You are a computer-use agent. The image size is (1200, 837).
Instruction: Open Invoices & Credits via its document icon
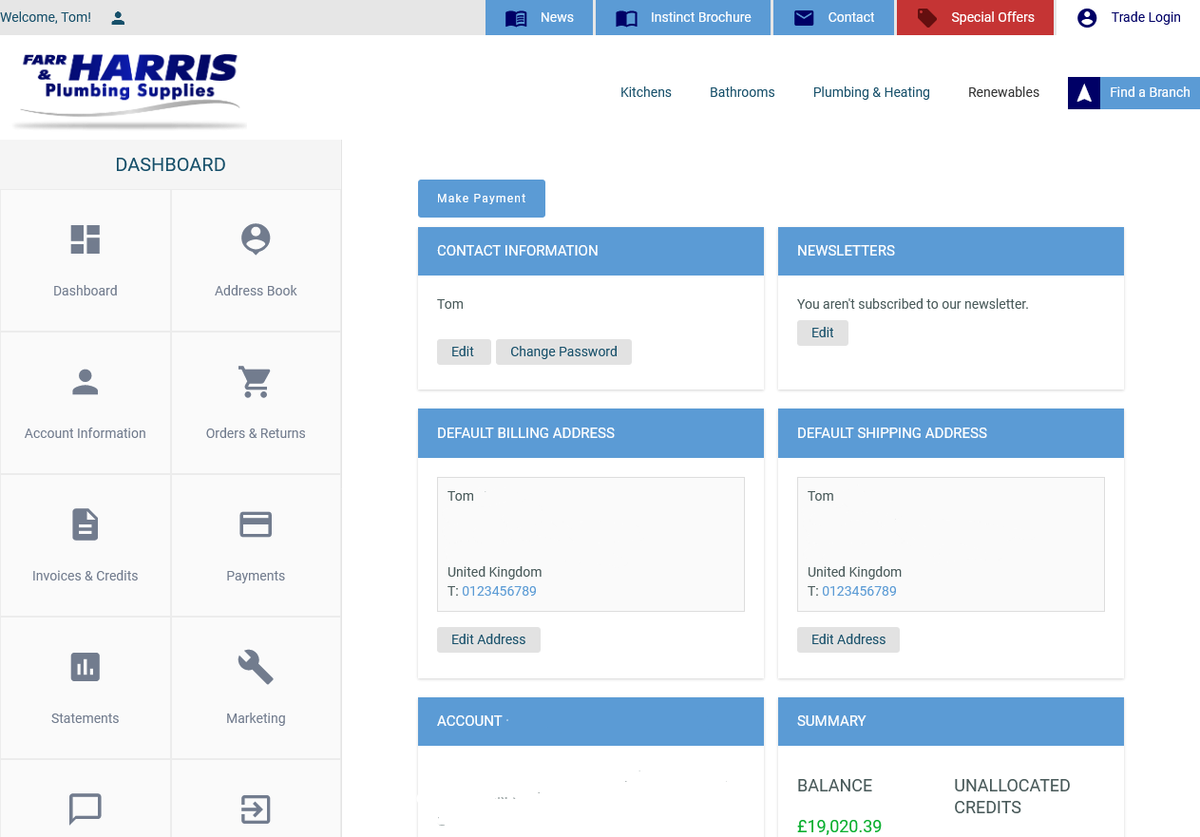coord(85,524)
